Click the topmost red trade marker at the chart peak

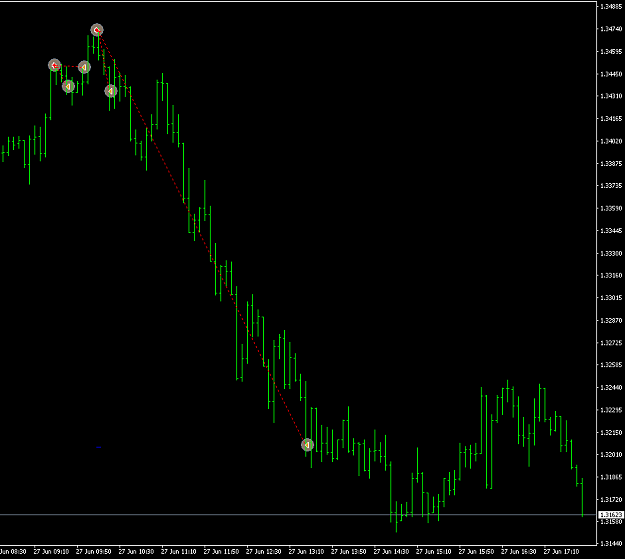pos(97,30)
